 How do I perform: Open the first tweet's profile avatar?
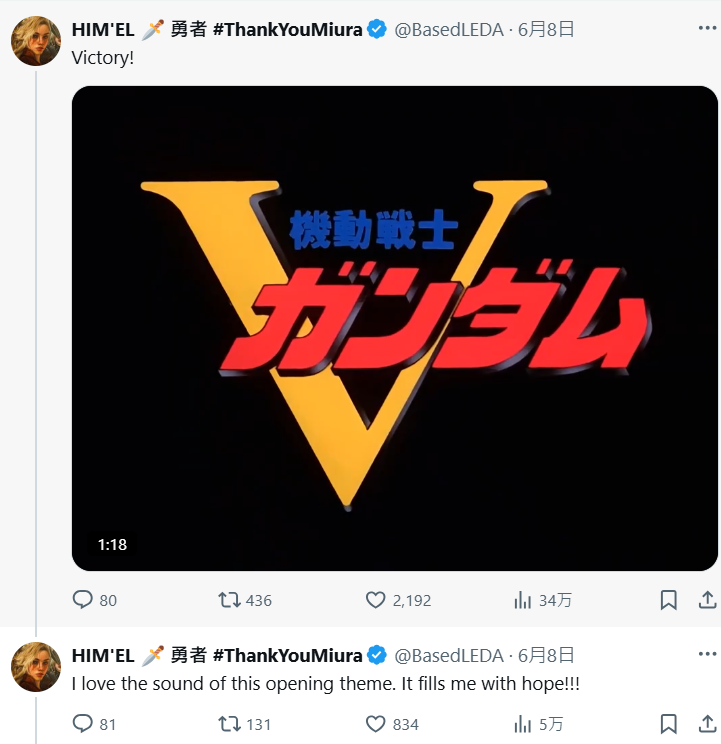click(36, 41)
